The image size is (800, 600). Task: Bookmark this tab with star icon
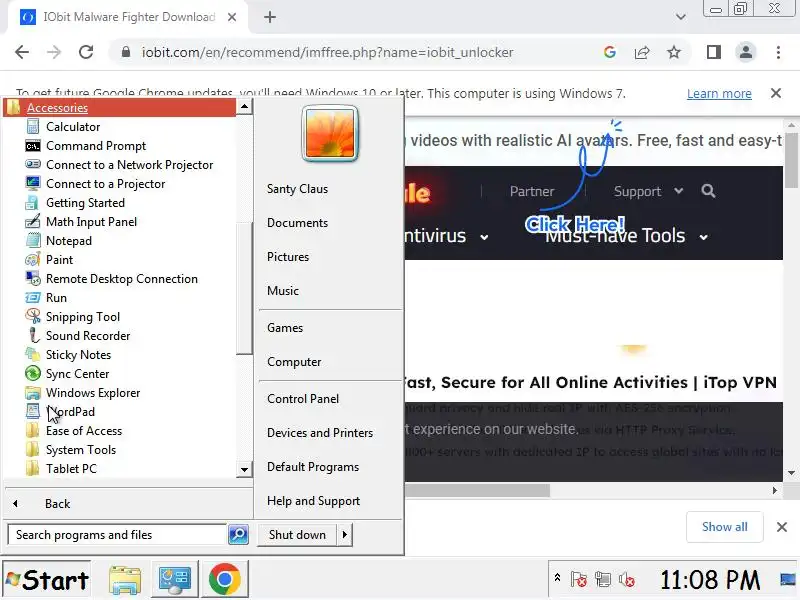(674, 52)
